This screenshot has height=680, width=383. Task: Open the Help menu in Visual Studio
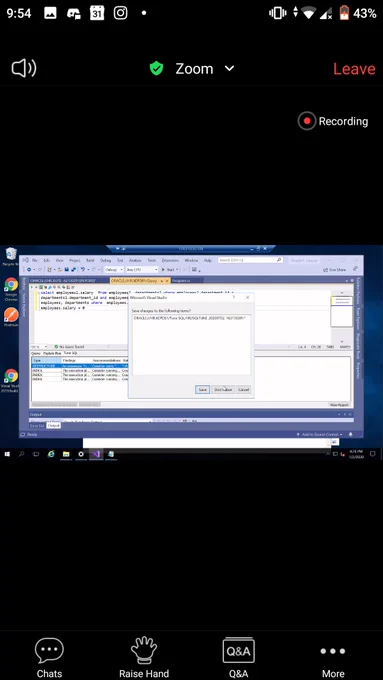click(x=208, y=260)
